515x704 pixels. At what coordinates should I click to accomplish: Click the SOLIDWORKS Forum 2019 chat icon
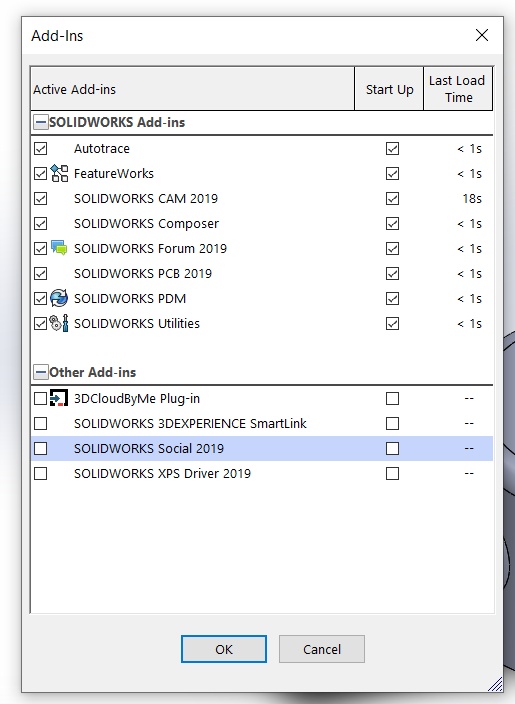[59, 248]
